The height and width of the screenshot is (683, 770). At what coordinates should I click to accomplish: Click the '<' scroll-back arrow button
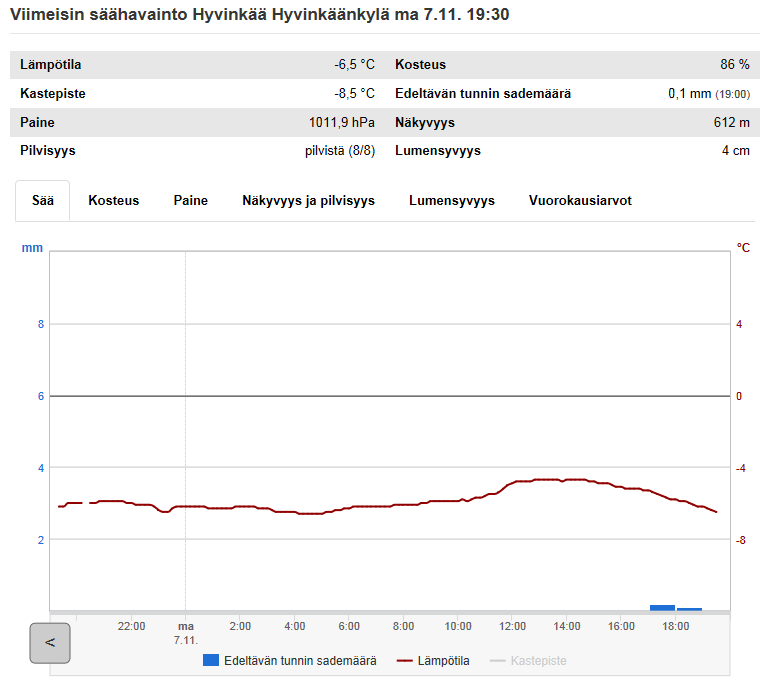[50, 643]
